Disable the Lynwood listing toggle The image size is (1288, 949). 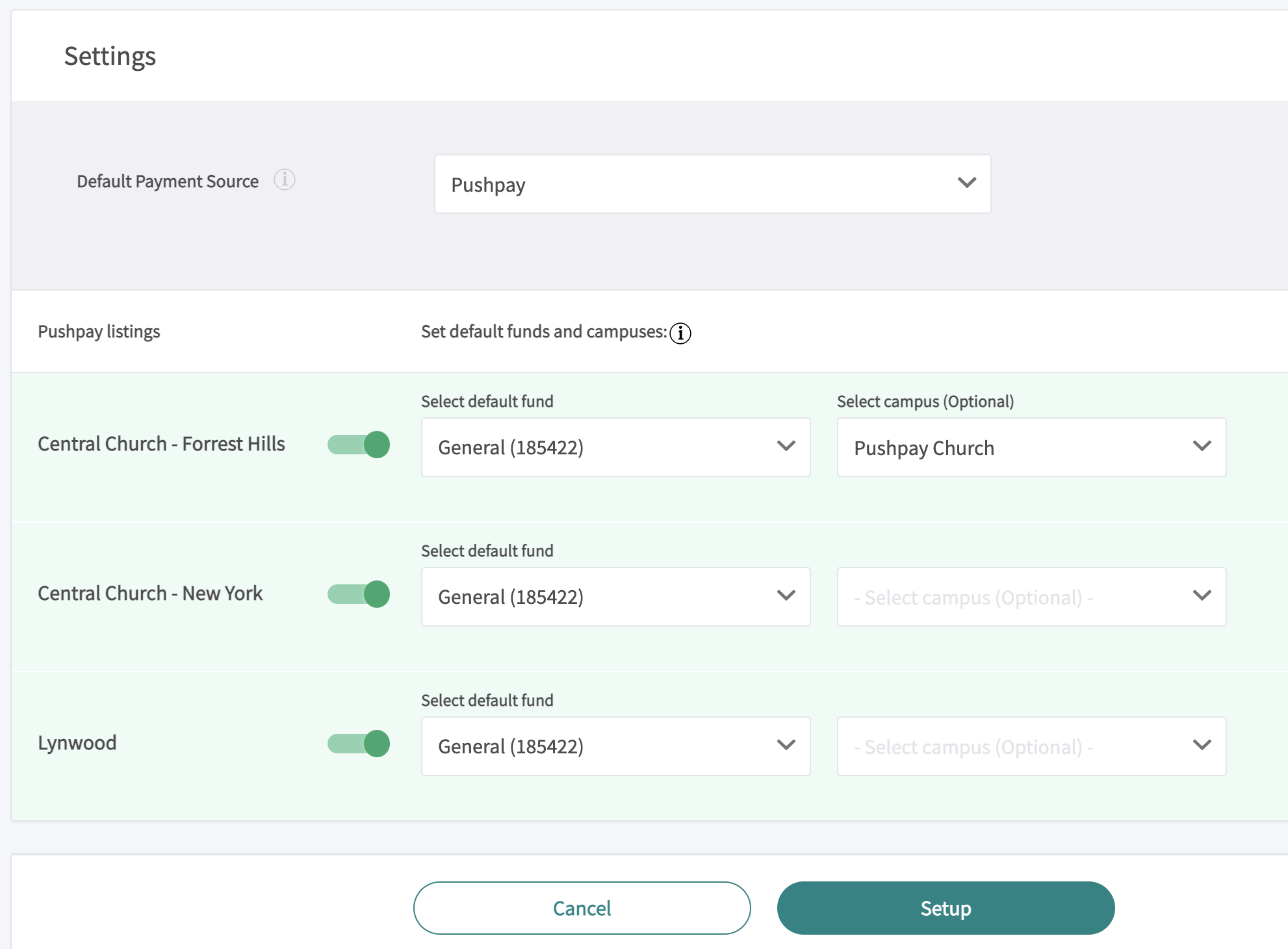click(358, 743)
